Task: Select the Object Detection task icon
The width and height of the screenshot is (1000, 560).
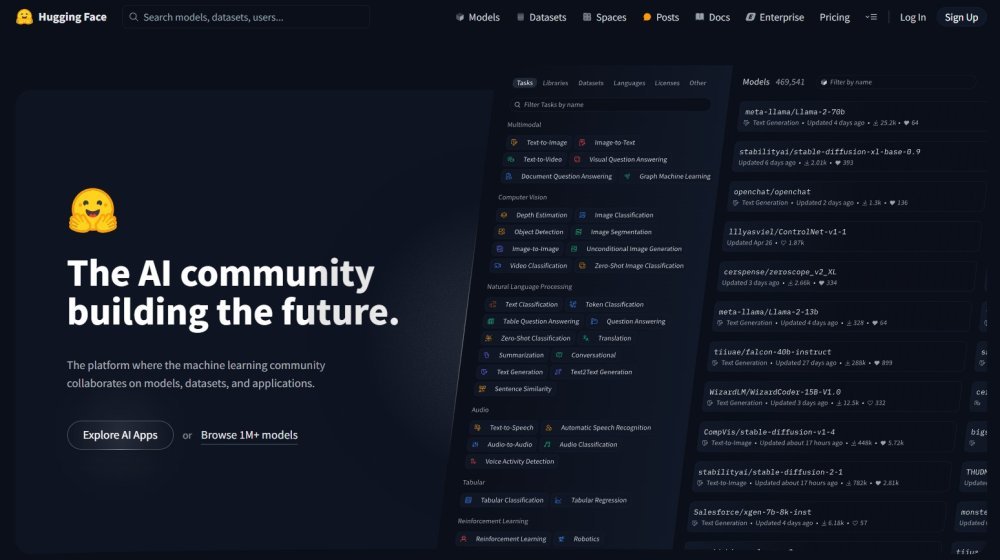Action: pos(501,232)
